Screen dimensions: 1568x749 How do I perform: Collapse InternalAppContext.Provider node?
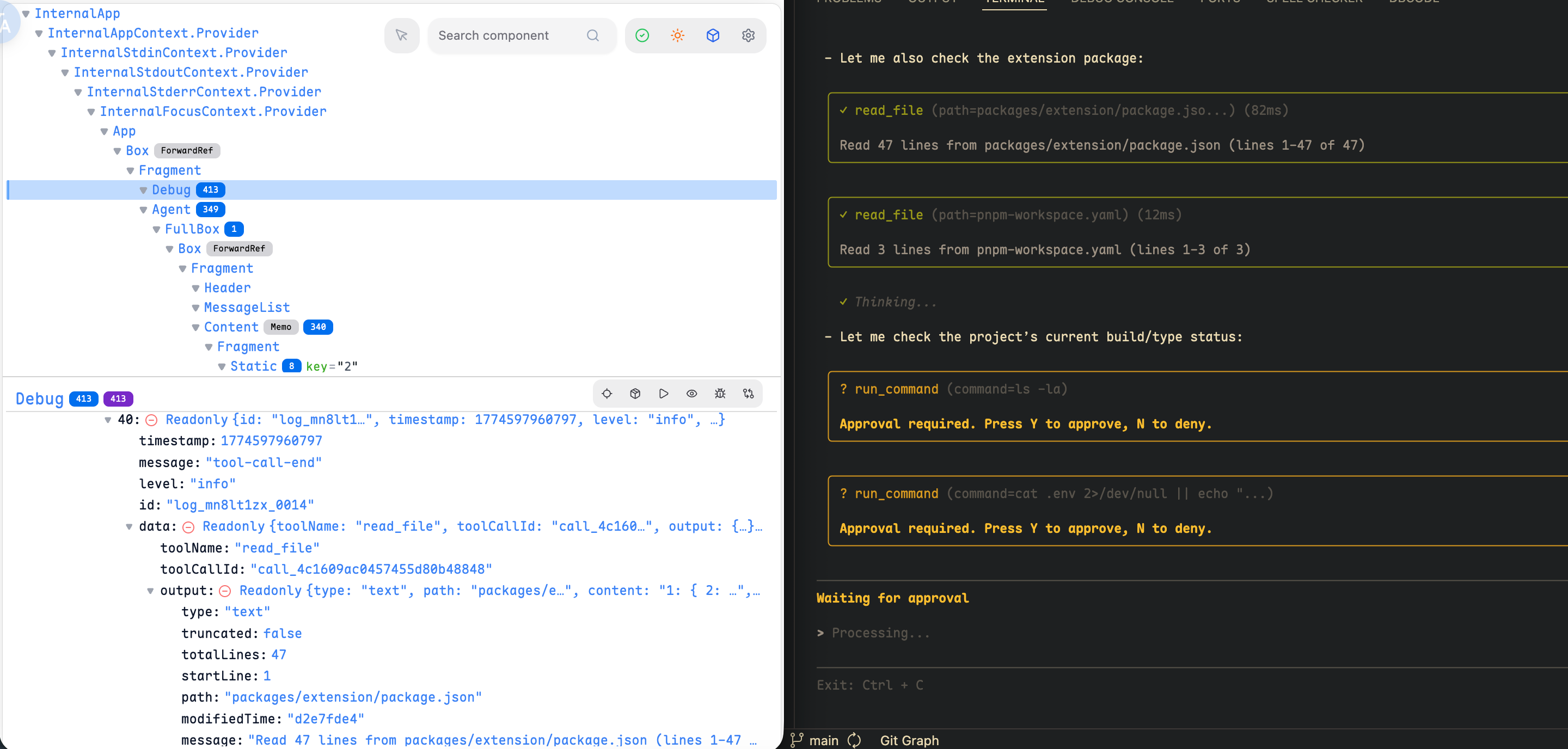[39, 33]
